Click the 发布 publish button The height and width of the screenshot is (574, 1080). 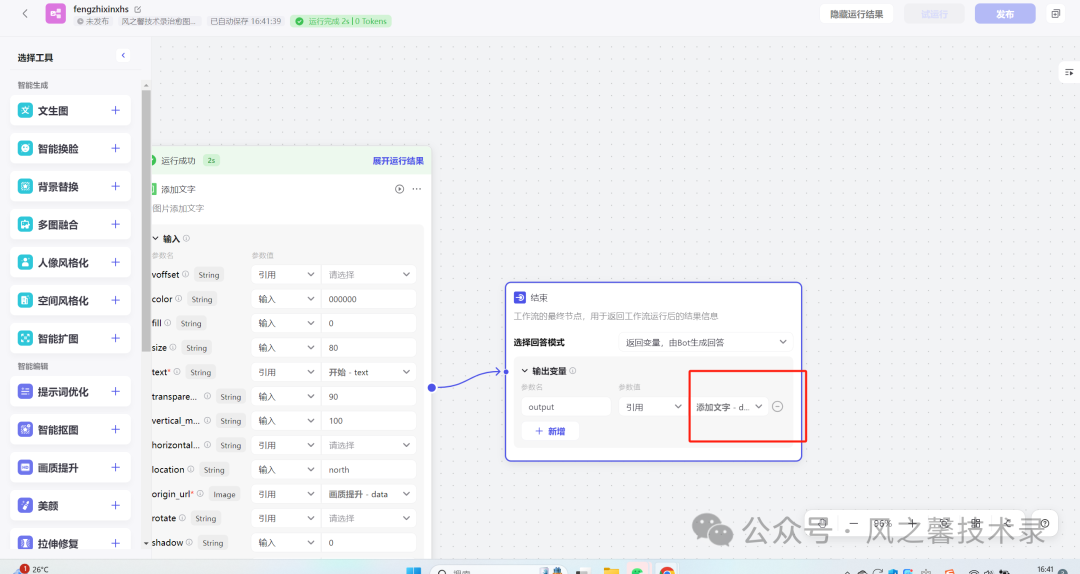coord(1005,14)
